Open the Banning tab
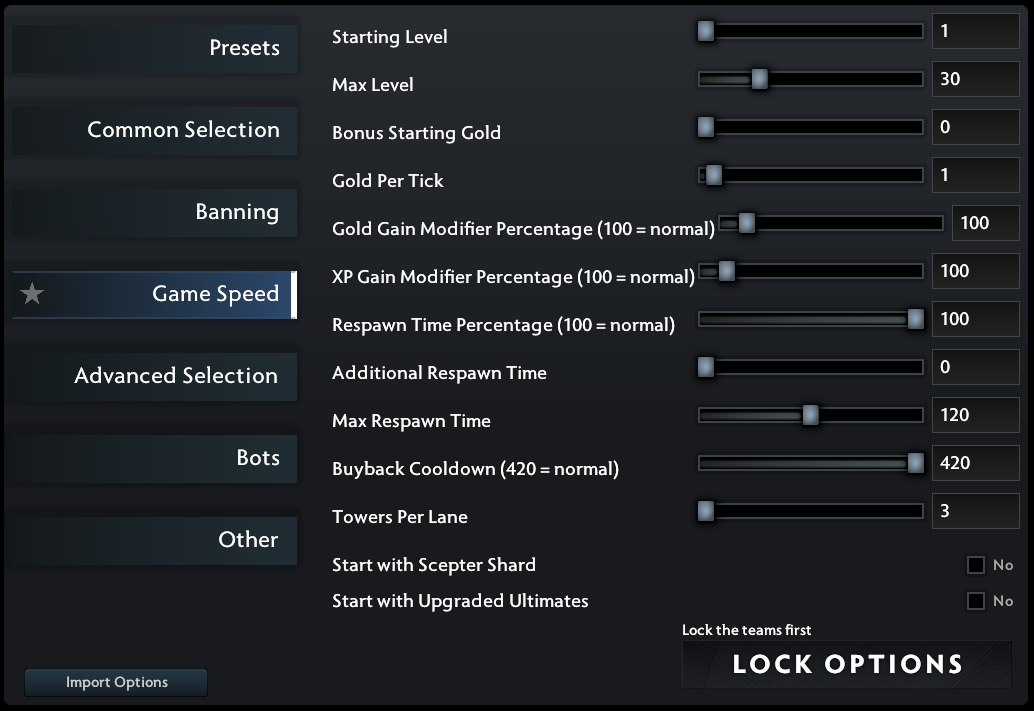1034x711 pixels. (x=154, y=212)
